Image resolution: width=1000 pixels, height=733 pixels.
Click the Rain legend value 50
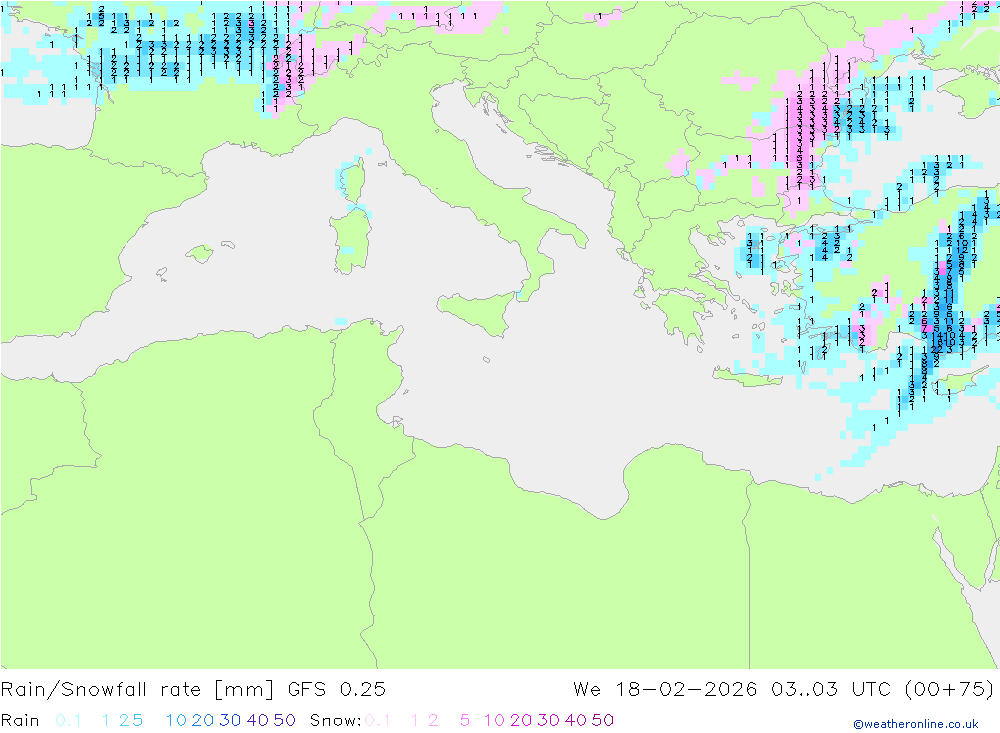(x=284, y=720)
